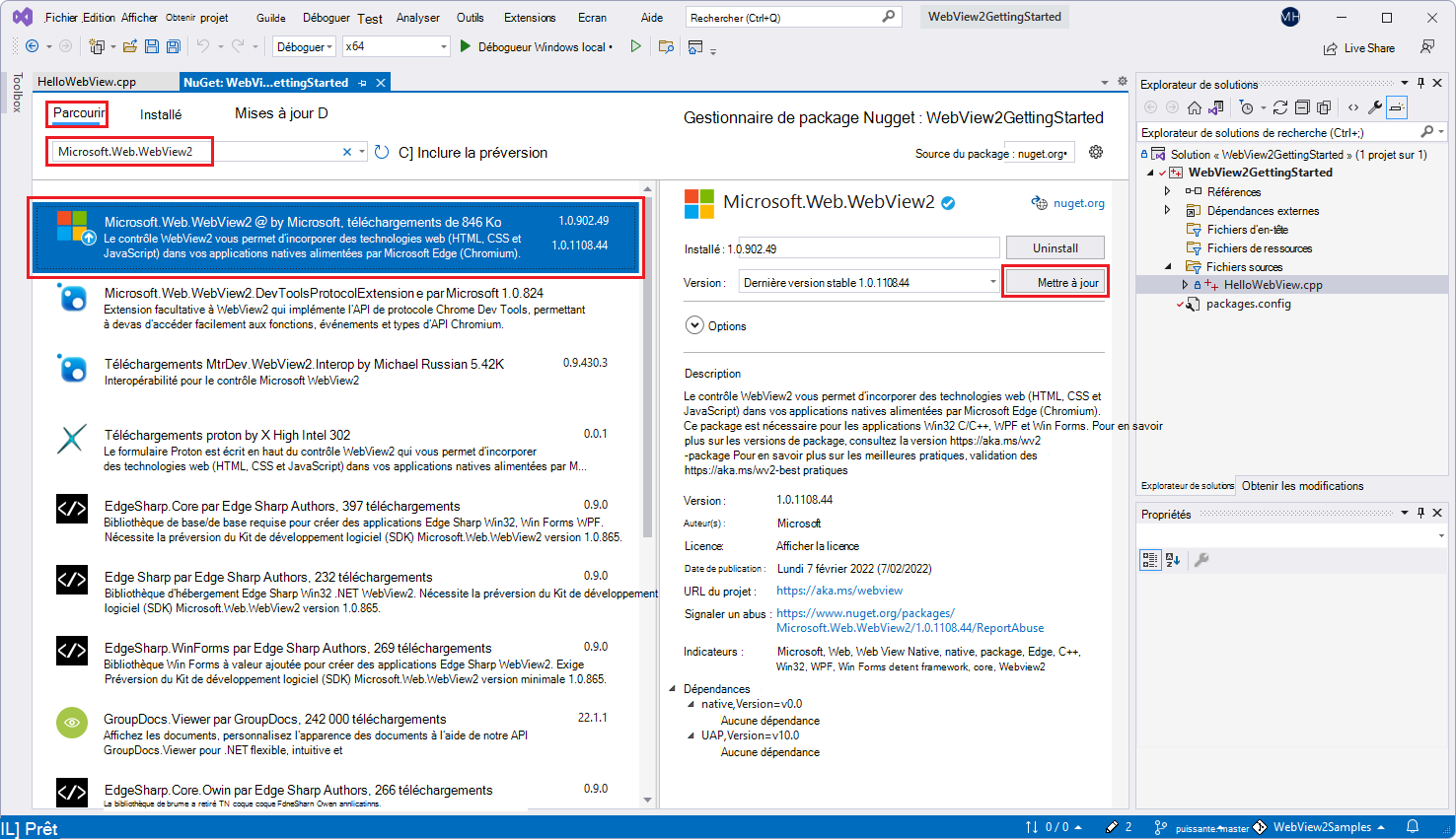Image resolution: width=1456 pixels, height=839 pixels.
Task: Click the Mettre à jour button
Action: click(1055, 282)
